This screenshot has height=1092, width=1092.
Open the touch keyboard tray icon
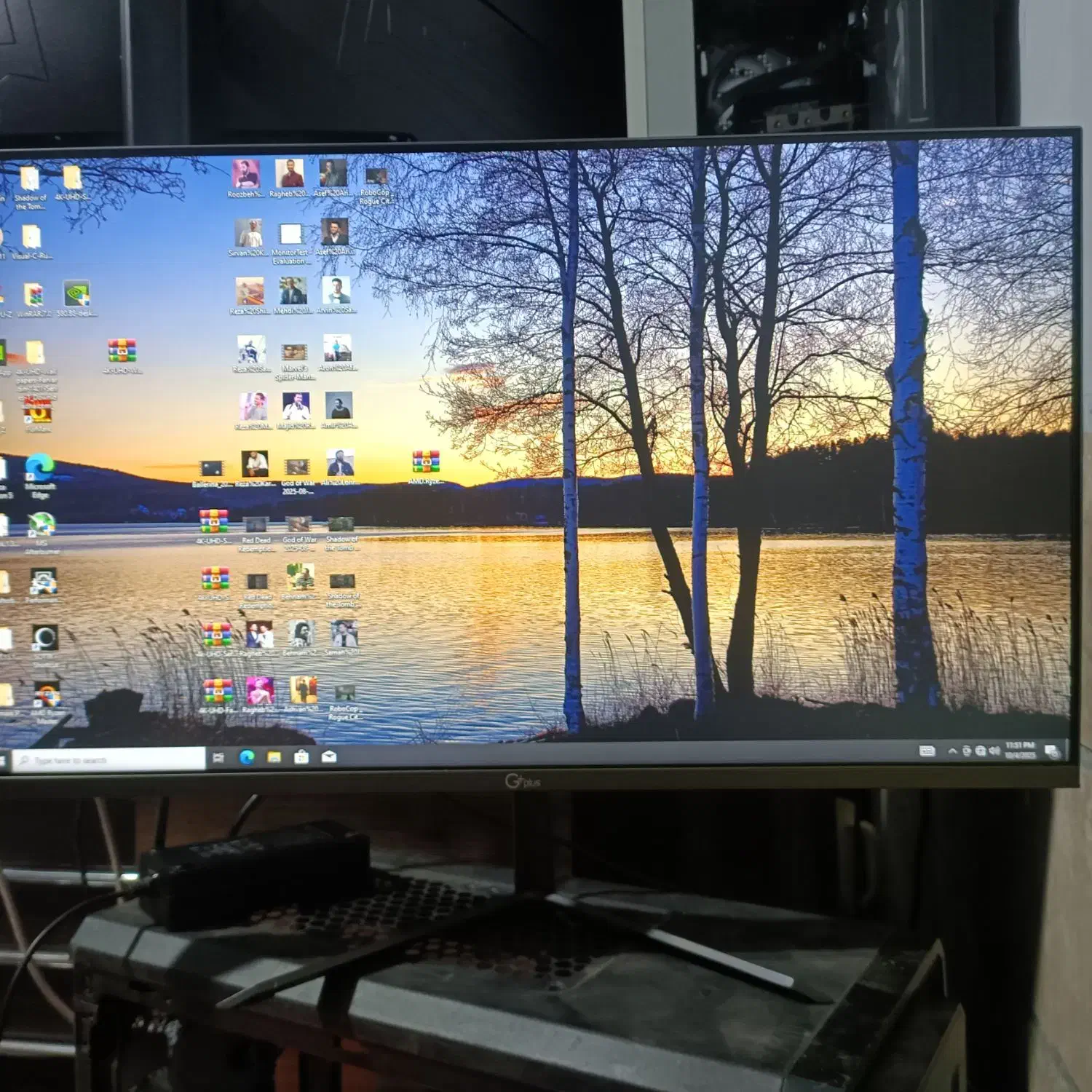point(927,751)
